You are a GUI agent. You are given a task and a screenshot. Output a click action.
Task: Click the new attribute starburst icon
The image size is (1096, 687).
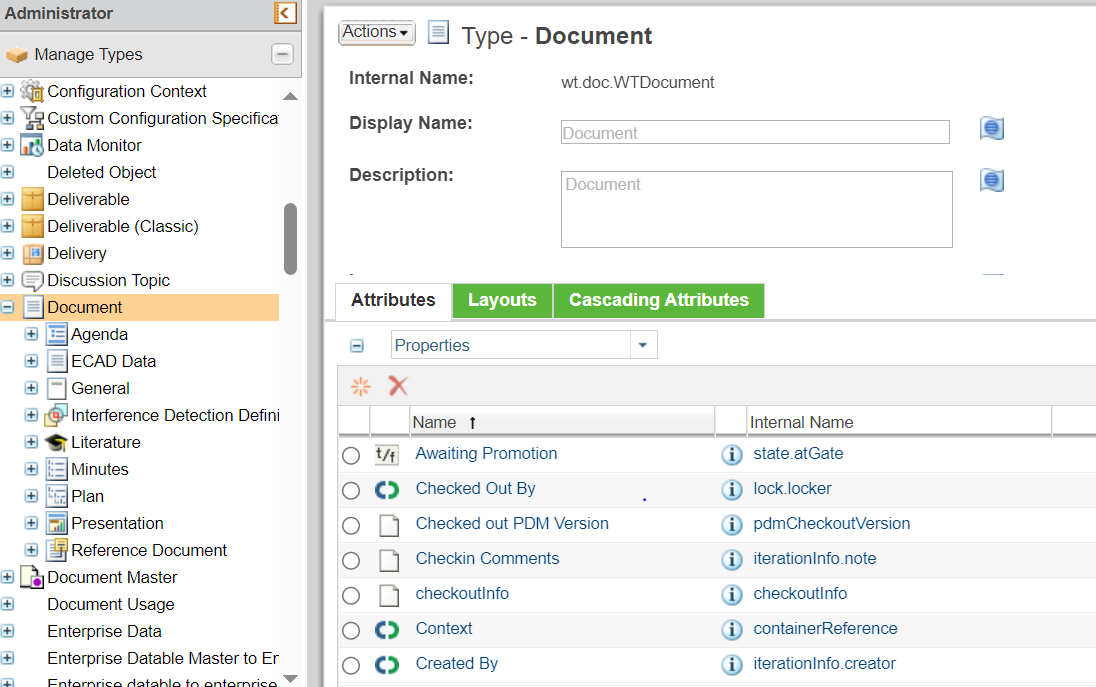361,386
